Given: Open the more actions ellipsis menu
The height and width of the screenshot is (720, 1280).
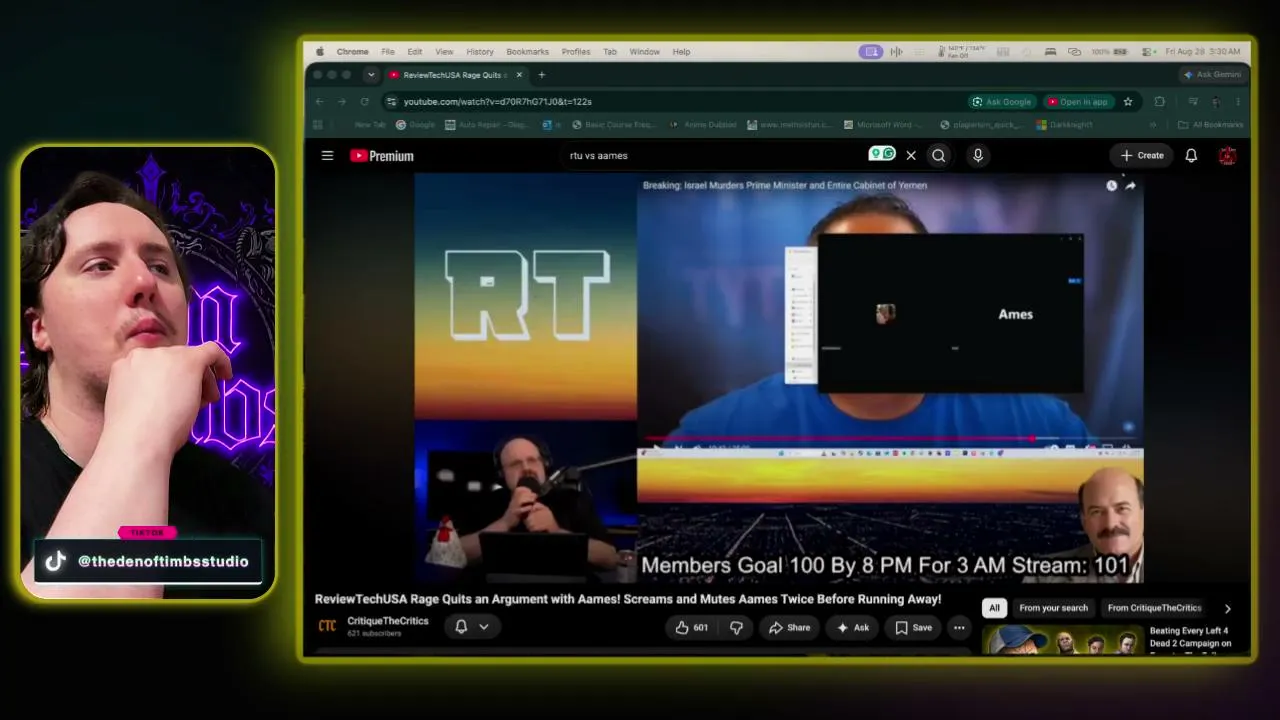Looking at the screenshot, I should 959,628.
